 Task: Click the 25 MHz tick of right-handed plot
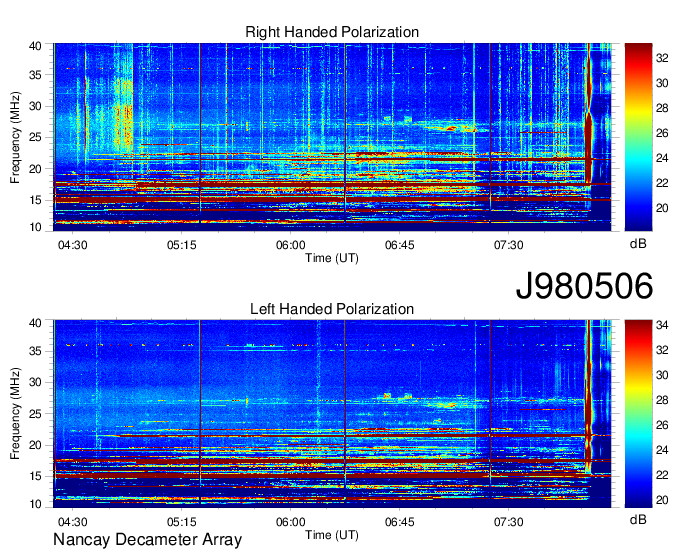click(35, 137)
